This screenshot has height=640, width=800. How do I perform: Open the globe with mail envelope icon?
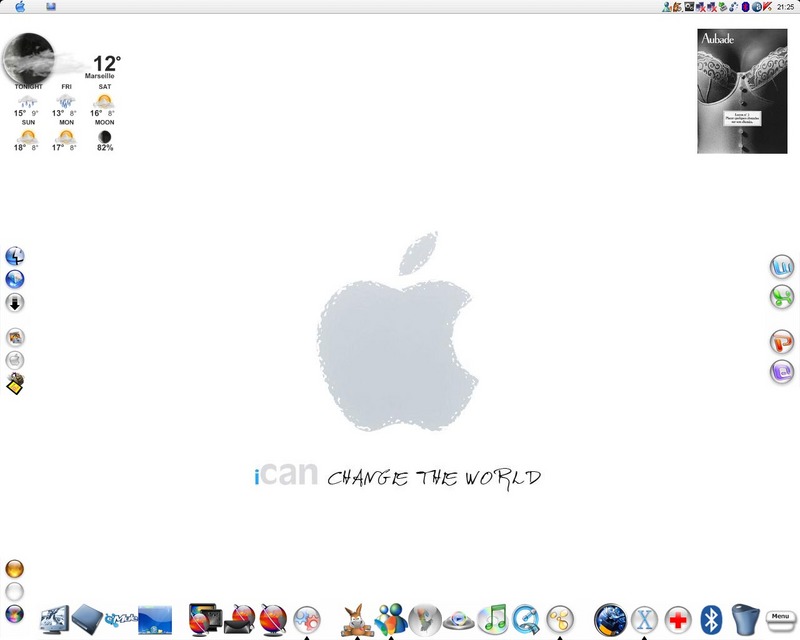point(240,620)
